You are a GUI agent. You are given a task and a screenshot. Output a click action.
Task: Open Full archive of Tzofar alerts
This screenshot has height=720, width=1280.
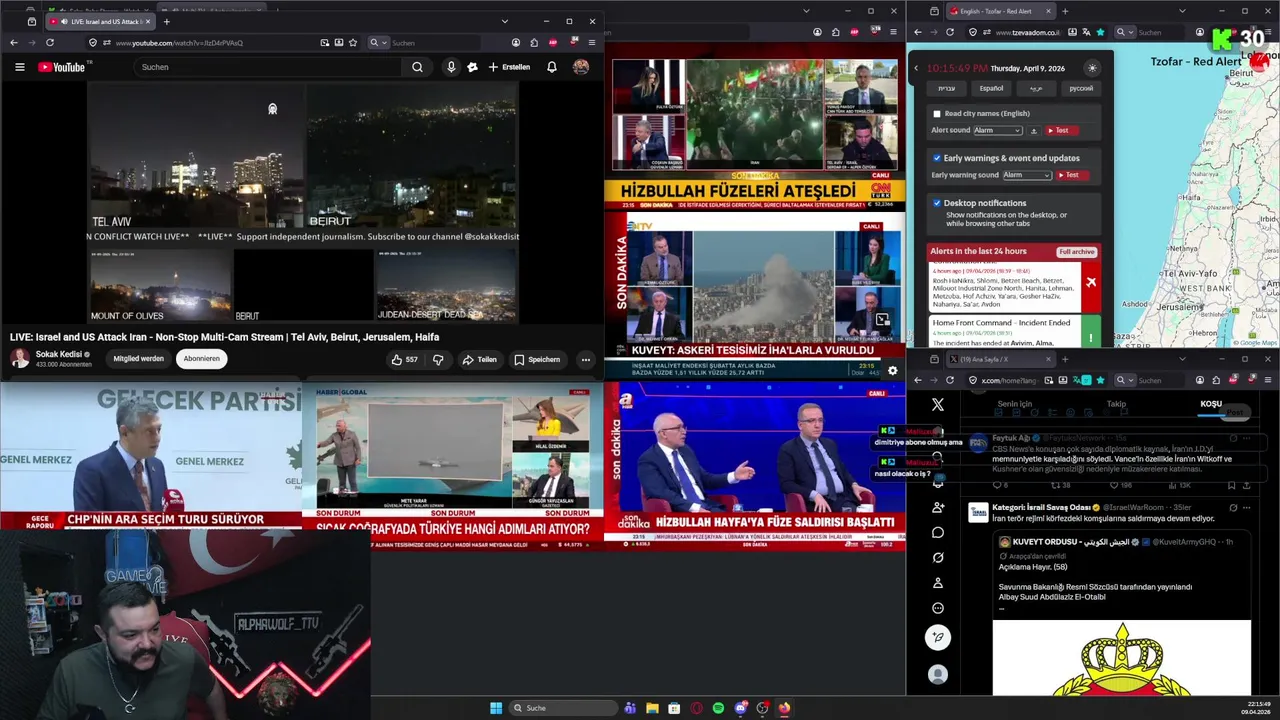(x=1077, y=251)
